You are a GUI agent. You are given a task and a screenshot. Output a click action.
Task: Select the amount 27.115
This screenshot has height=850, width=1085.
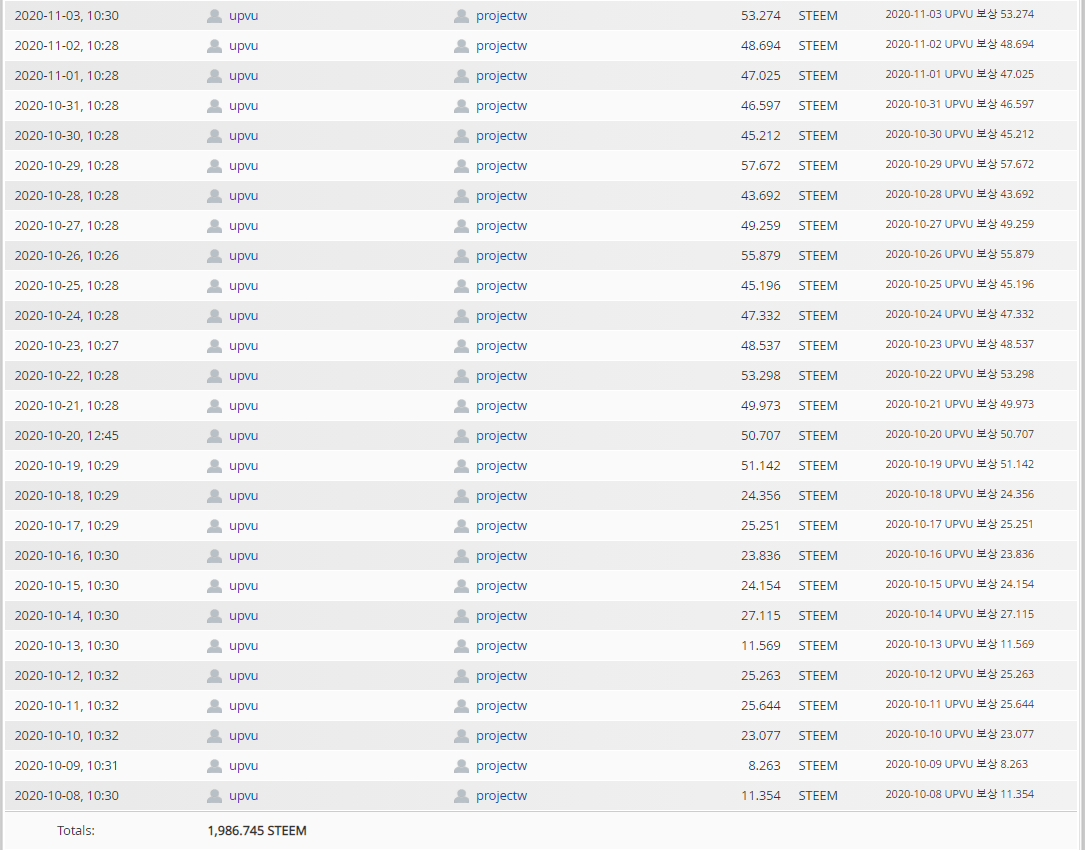coord(760,616)
